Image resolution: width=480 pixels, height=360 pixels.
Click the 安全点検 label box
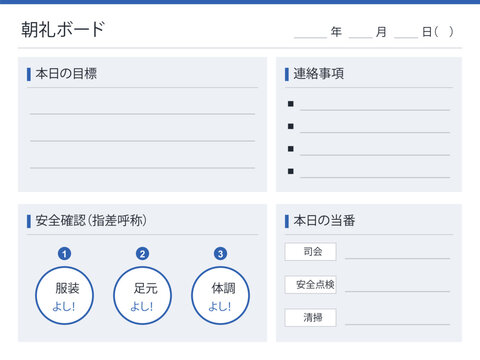(310, 285)
